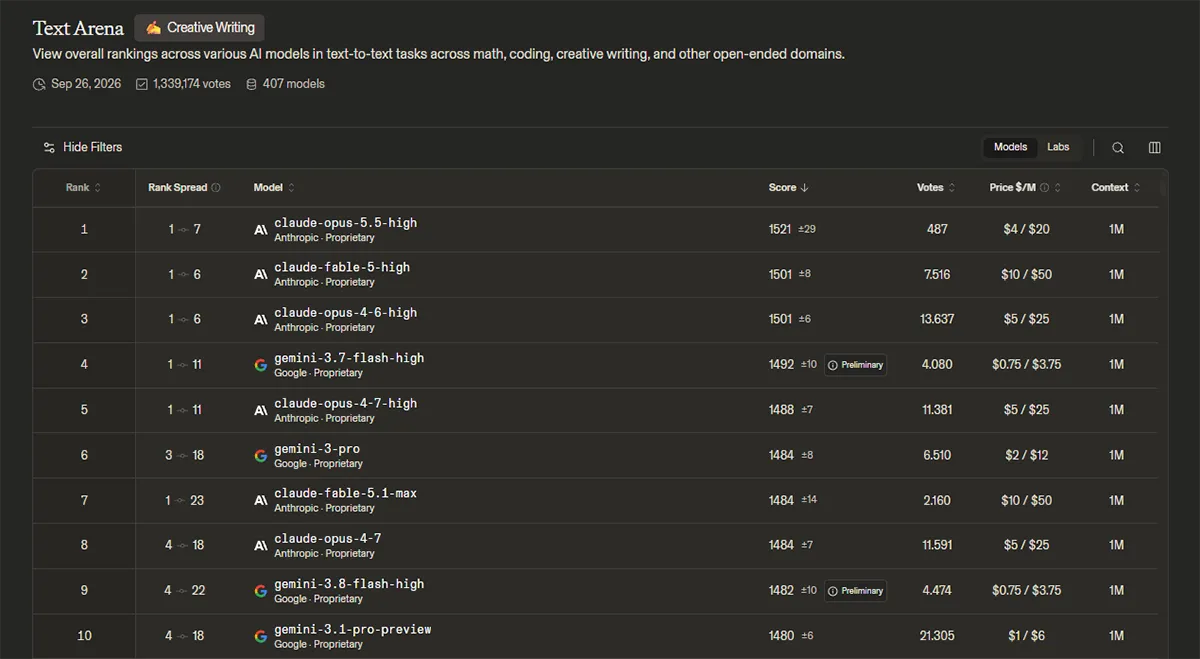
Task: Open the gemini-3.1-pro-preview model link
Action: pyautogui.click(x=352, y=630)
